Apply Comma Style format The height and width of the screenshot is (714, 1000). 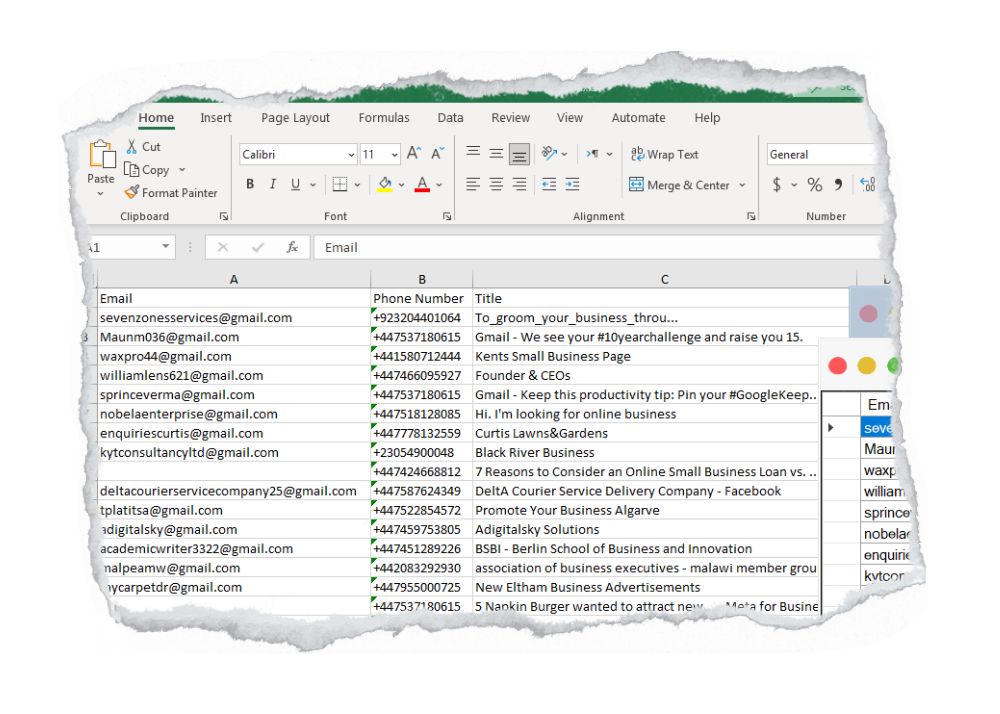pyautogui.click(x=839, y=185)
